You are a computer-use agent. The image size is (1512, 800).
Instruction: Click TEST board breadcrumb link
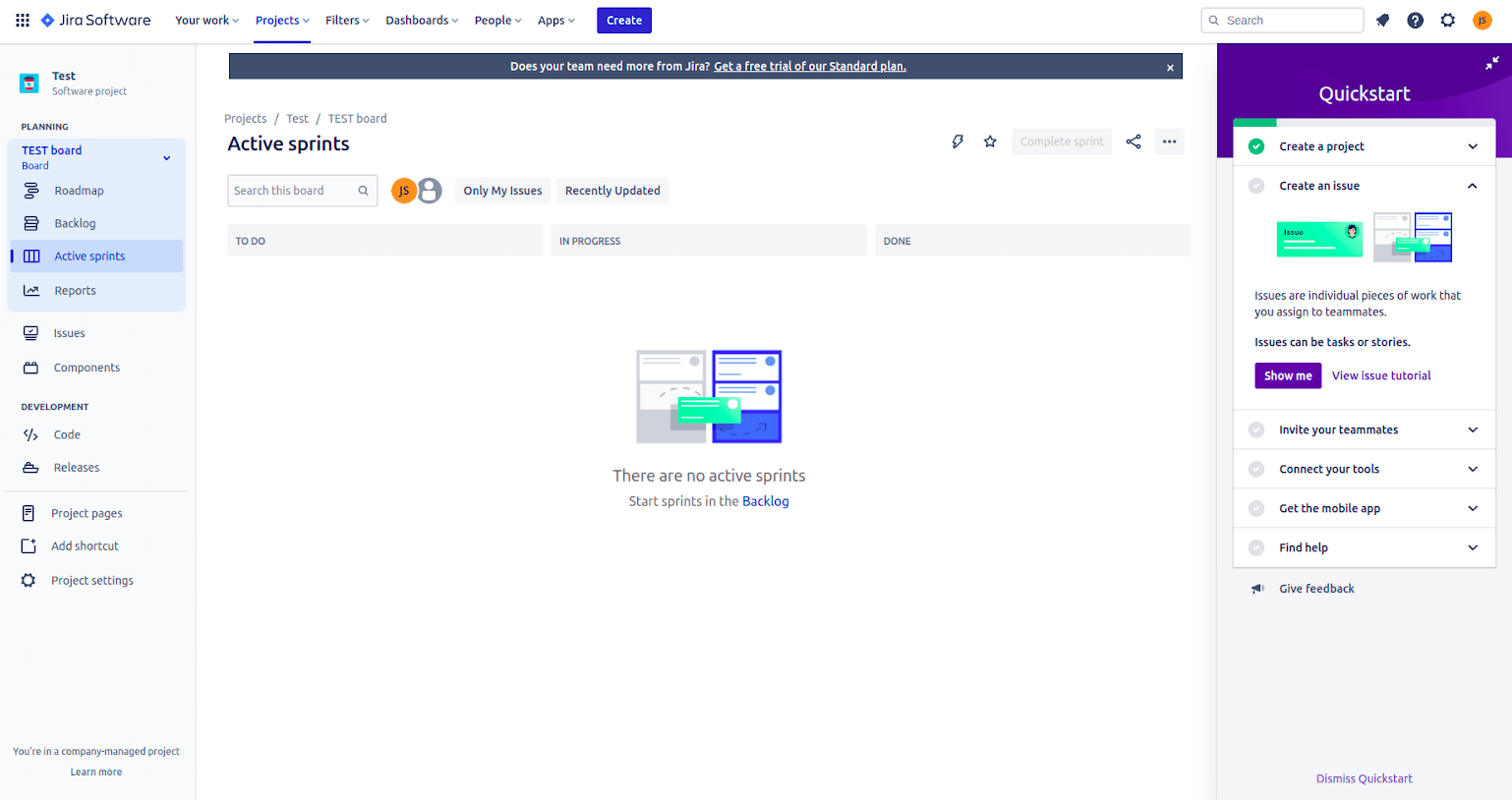pos(357,119)
